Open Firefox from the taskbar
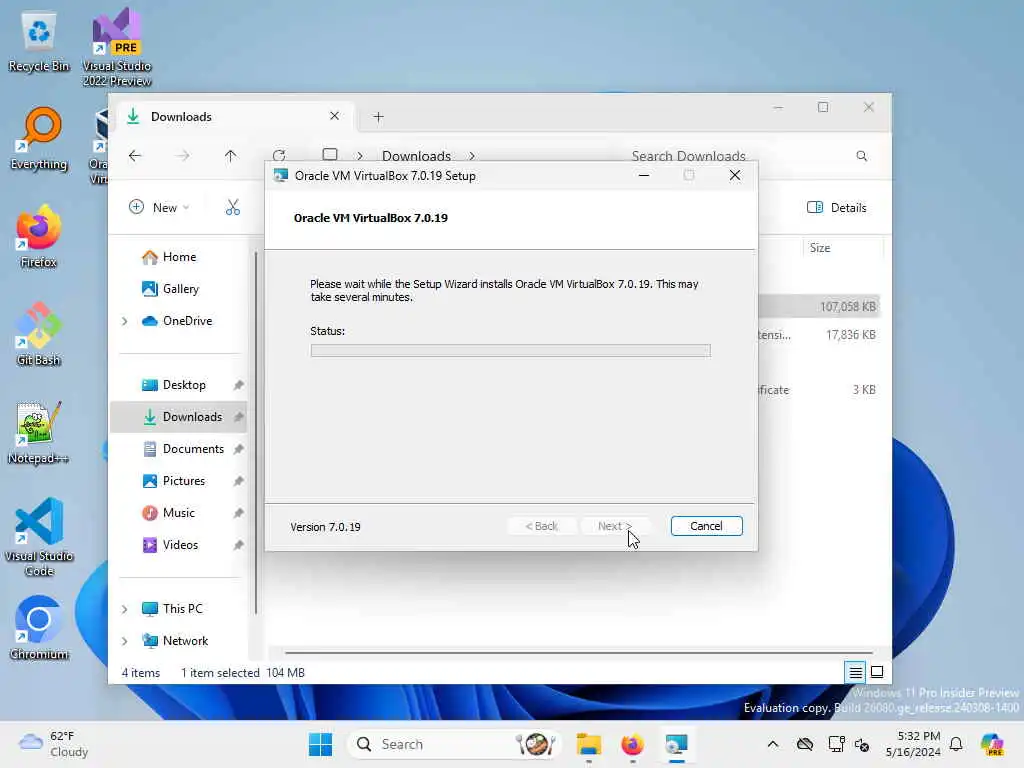 pos(632,744)
